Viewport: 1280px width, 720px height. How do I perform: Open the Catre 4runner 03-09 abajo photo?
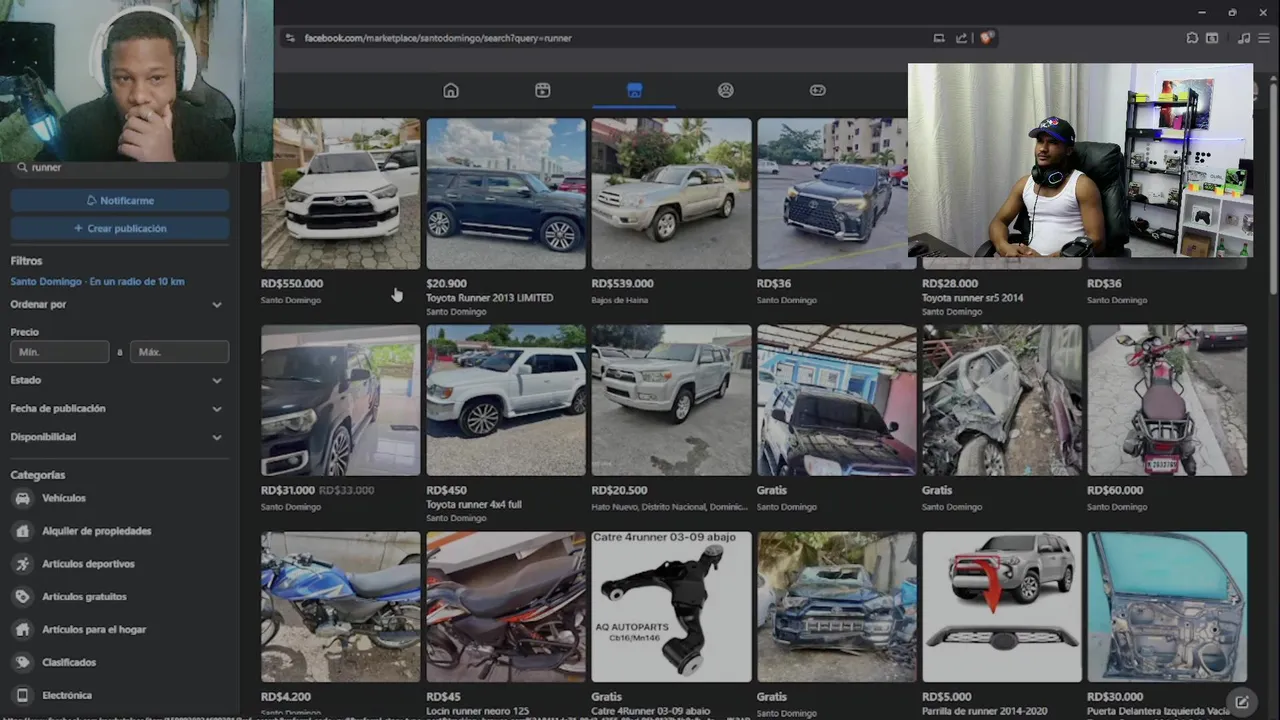click(x=671, y=607)
